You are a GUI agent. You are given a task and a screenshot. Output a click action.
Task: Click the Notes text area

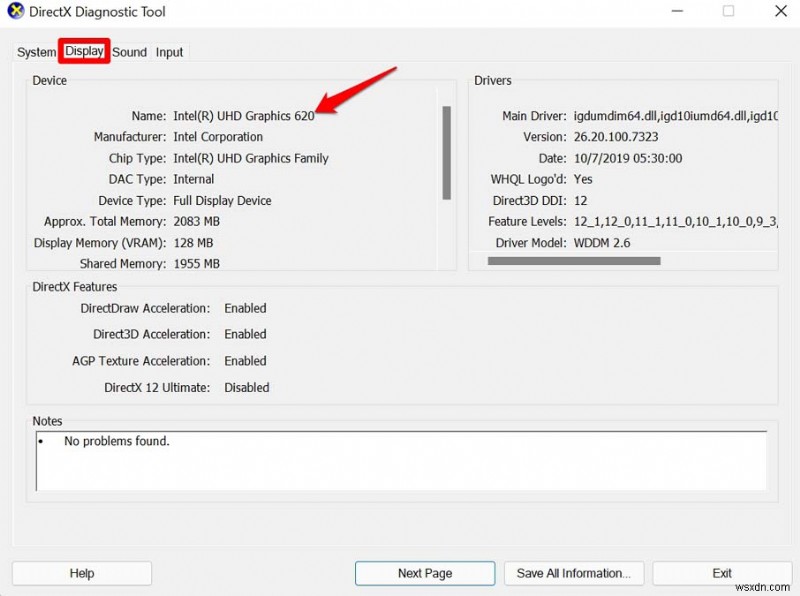[x=400, y=463]
